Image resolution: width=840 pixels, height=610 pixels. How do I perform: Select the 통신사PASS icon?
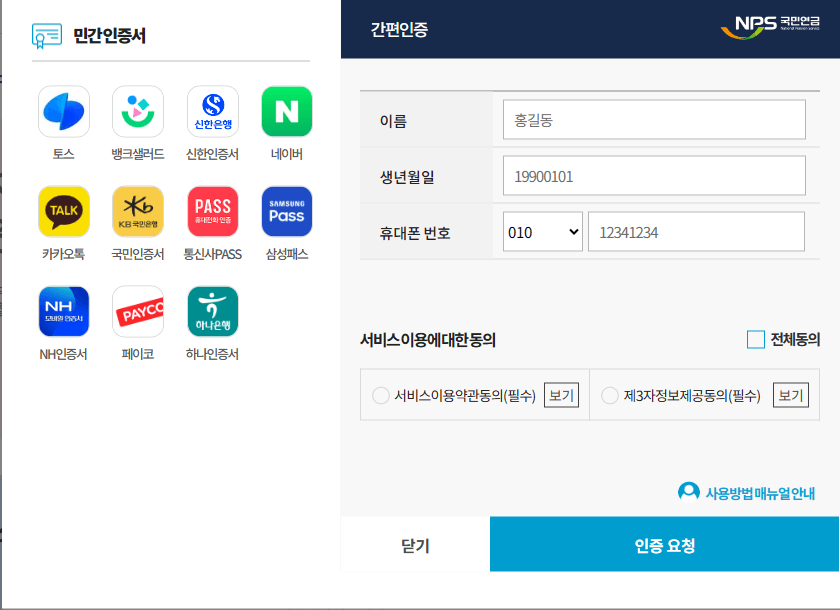pyautogui.click(x=212, y=211)
